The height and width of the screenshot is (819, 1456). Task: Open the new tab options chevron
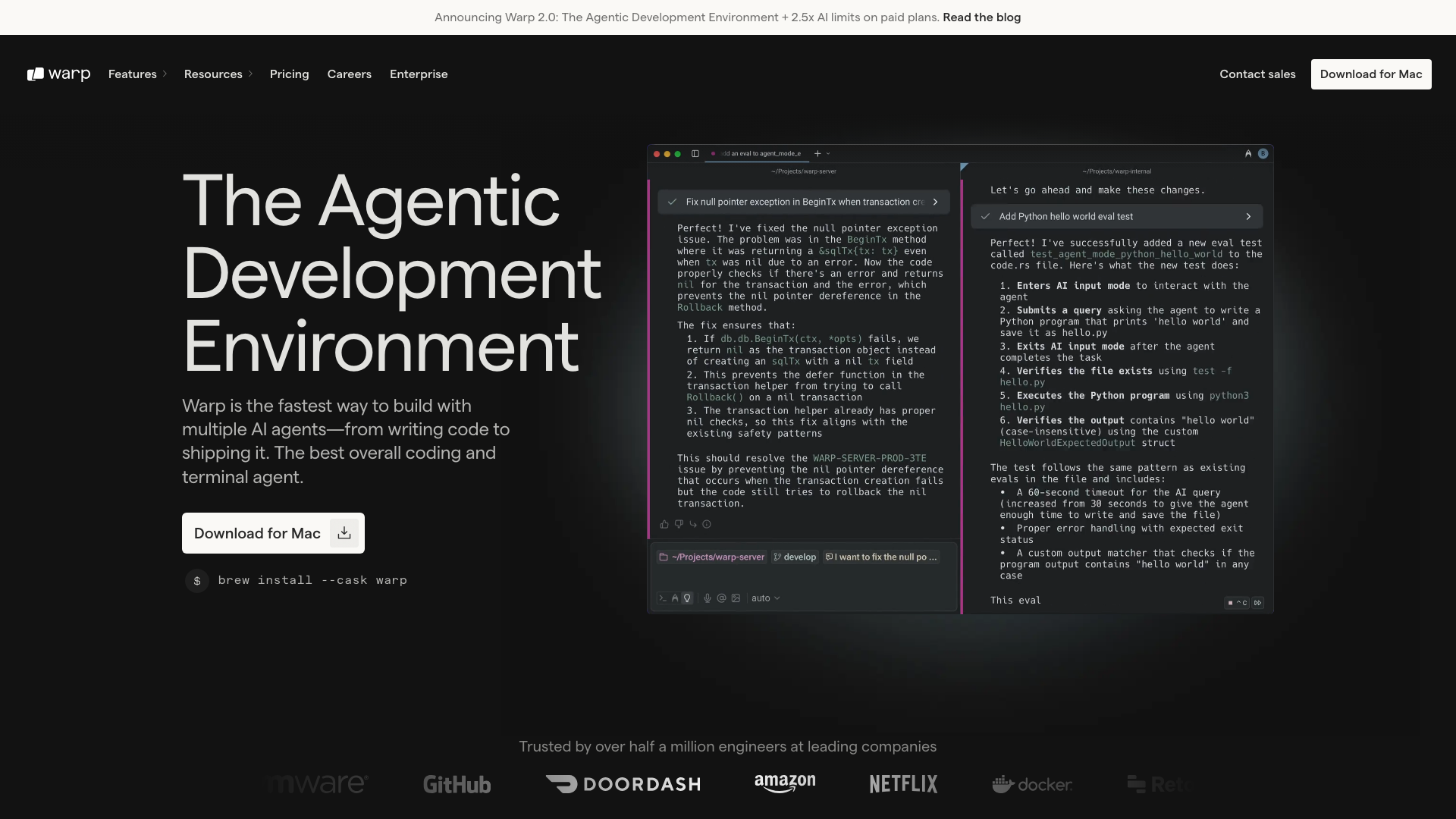(828, 153)
